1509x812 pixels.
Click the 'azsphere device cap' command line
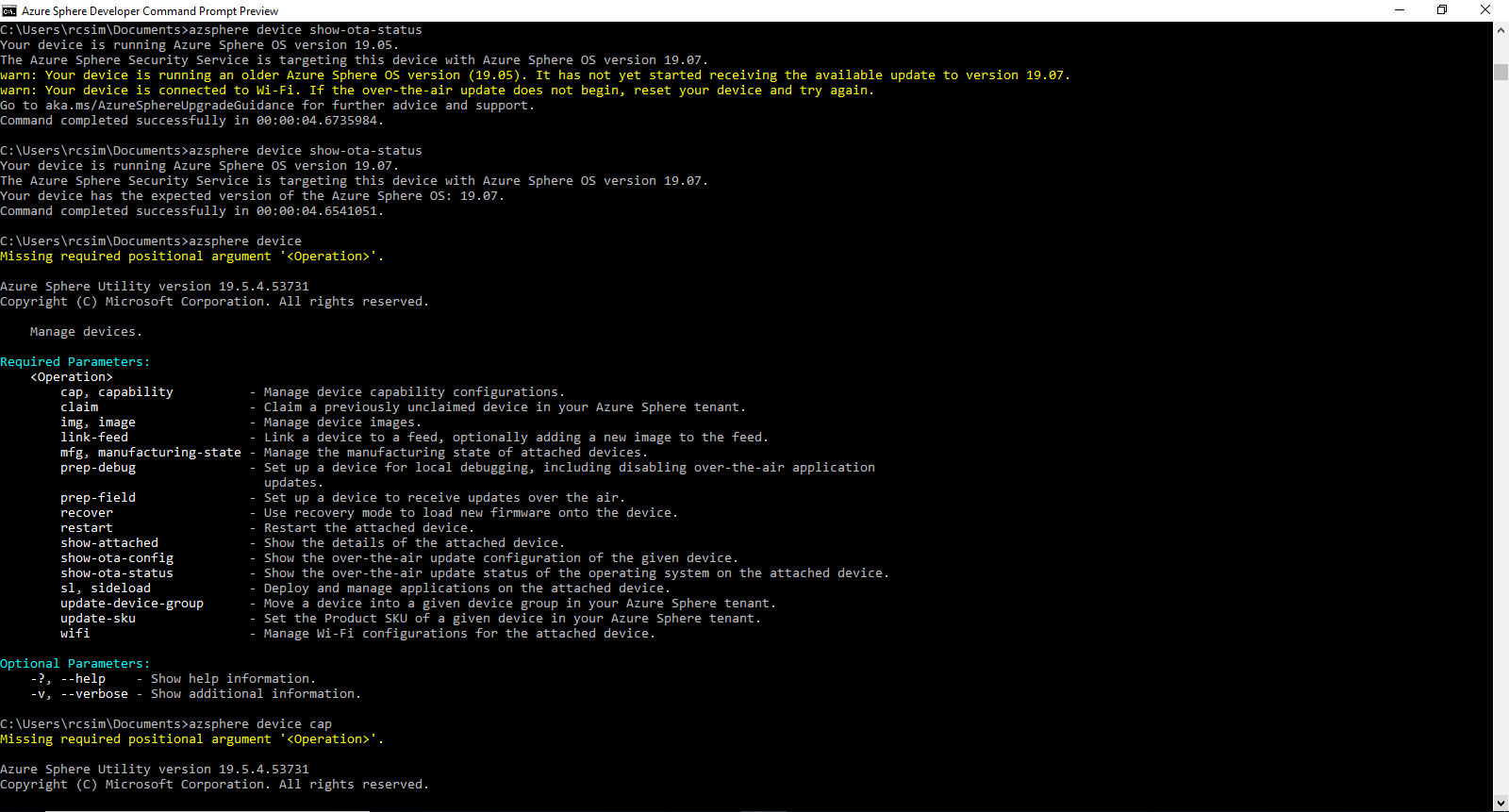(x=166, y=724)
